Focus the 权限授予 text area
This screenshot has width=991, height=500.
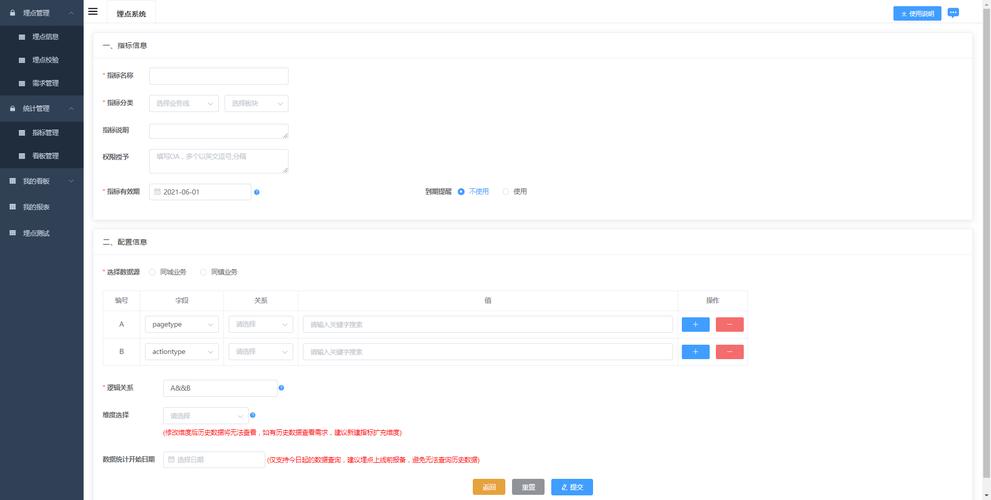pos(219,161)
